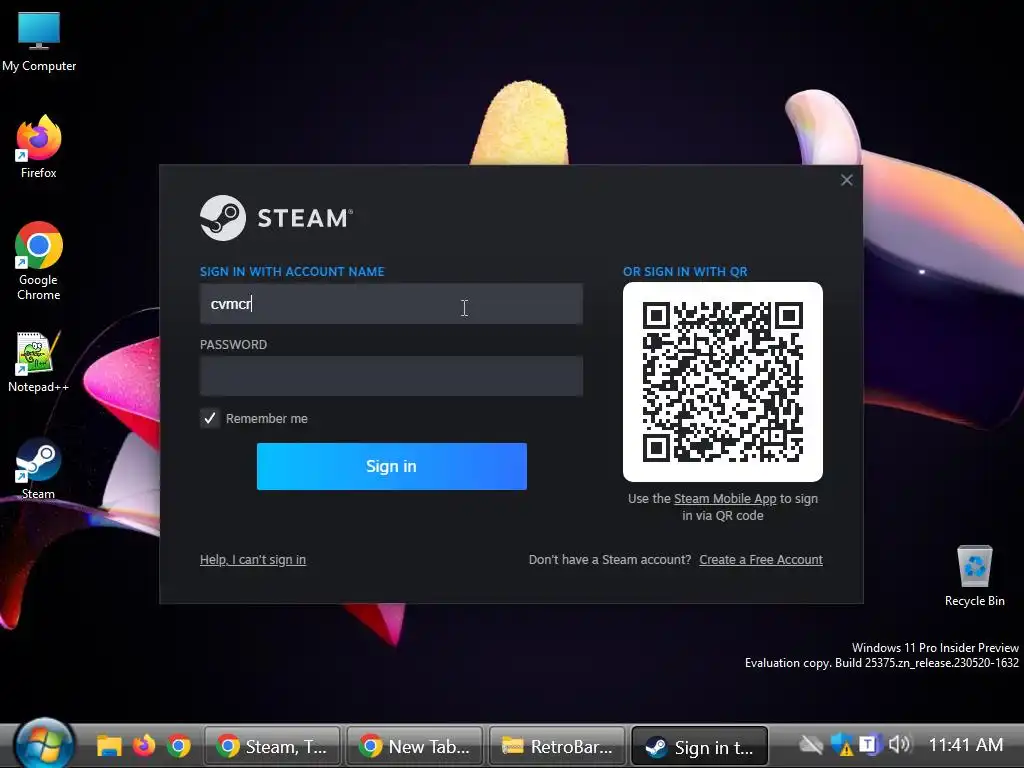Viewport: 1024px width, 768px height.
Task: Click the crossed-out device tray icon
Action: pos(811,744)
